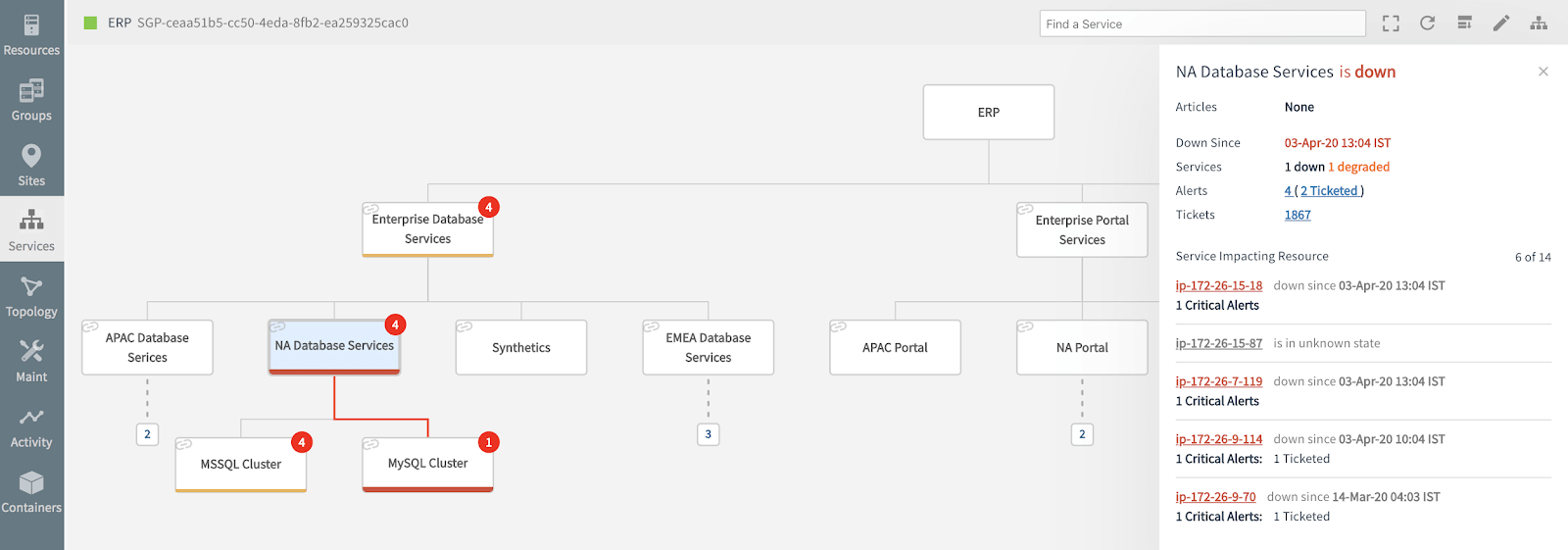The width and height of the screenshot is (1568, 550).
Task: Open Containers in the sidebar
Action: coord(31,492)
